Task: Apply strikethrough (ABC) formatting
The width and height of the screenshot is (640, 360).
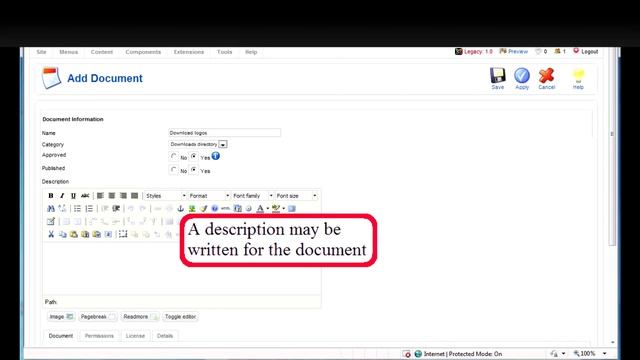Action: point(85,196)
